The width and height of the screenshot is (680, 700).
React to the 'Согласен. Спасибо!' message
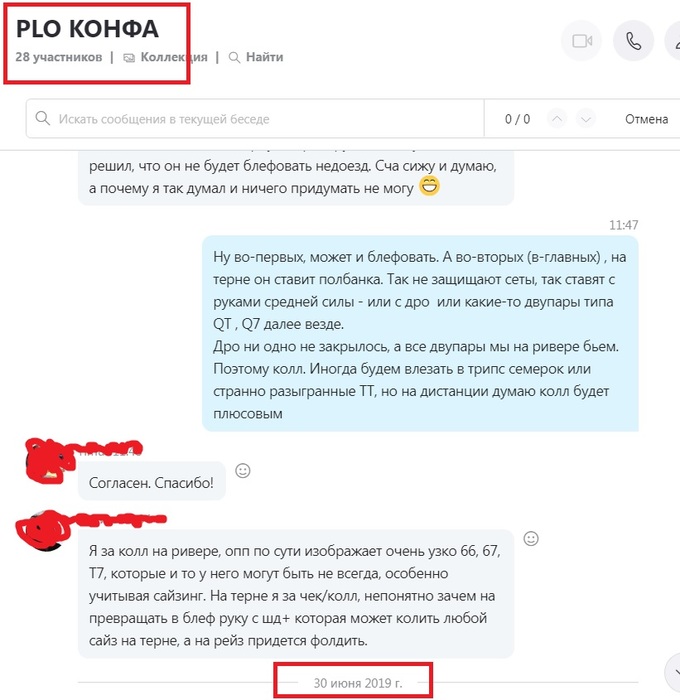point(243,471)
